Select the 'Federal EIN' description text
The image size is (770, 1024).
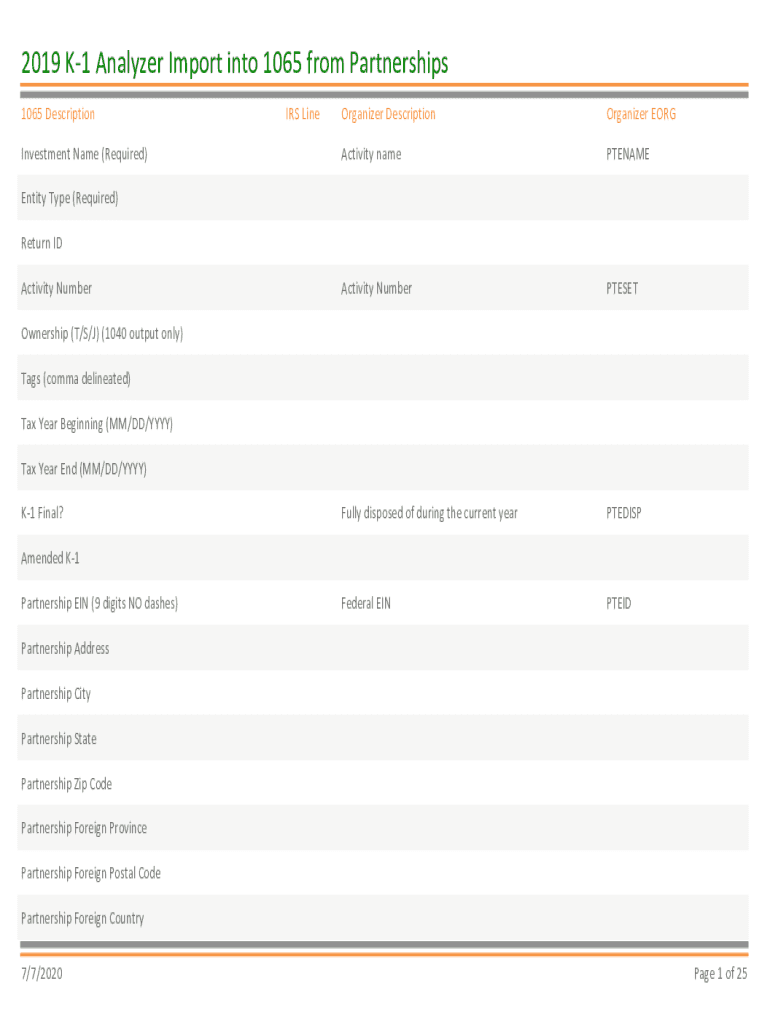click(366, 603)
